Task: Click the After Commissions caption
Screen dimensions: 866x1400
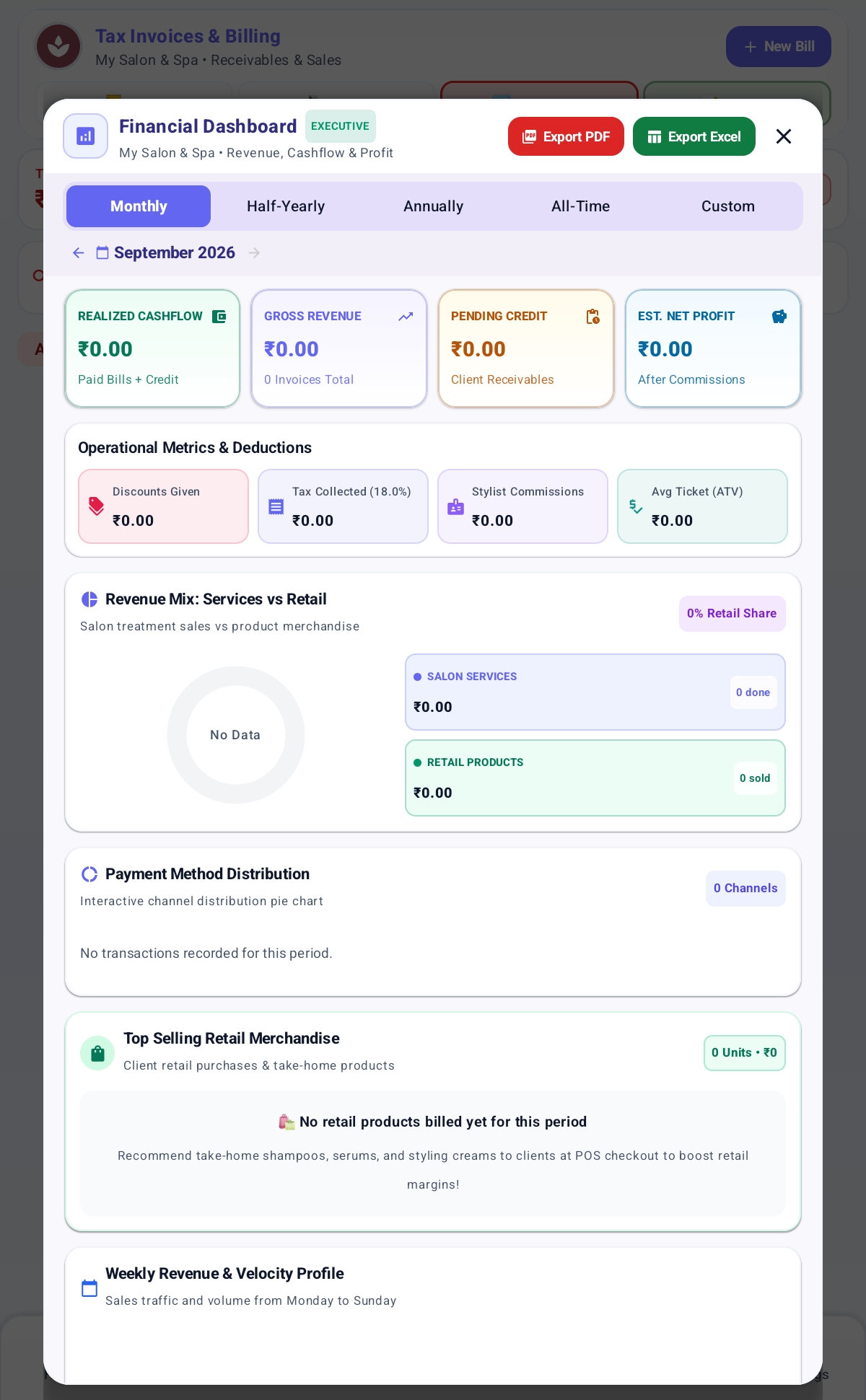Action: (691, 379)
